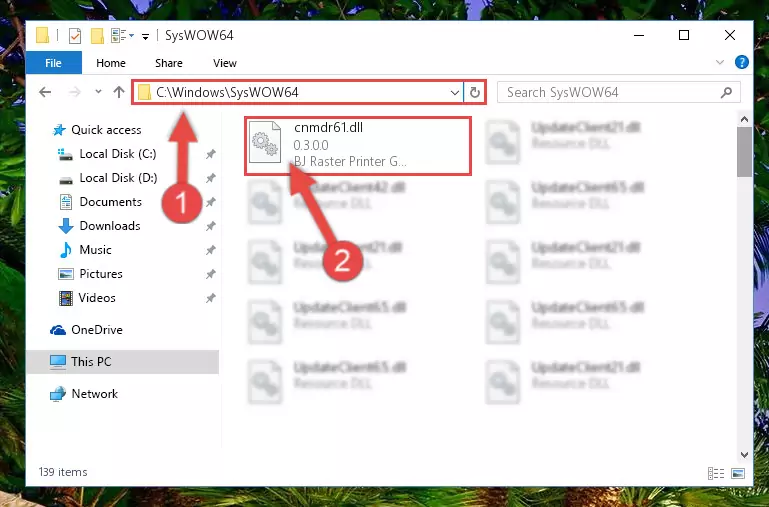Image resolution: width=769 pixels, height=507 pixels.
Task: Go forward with the right arrow
Action: 75,92
